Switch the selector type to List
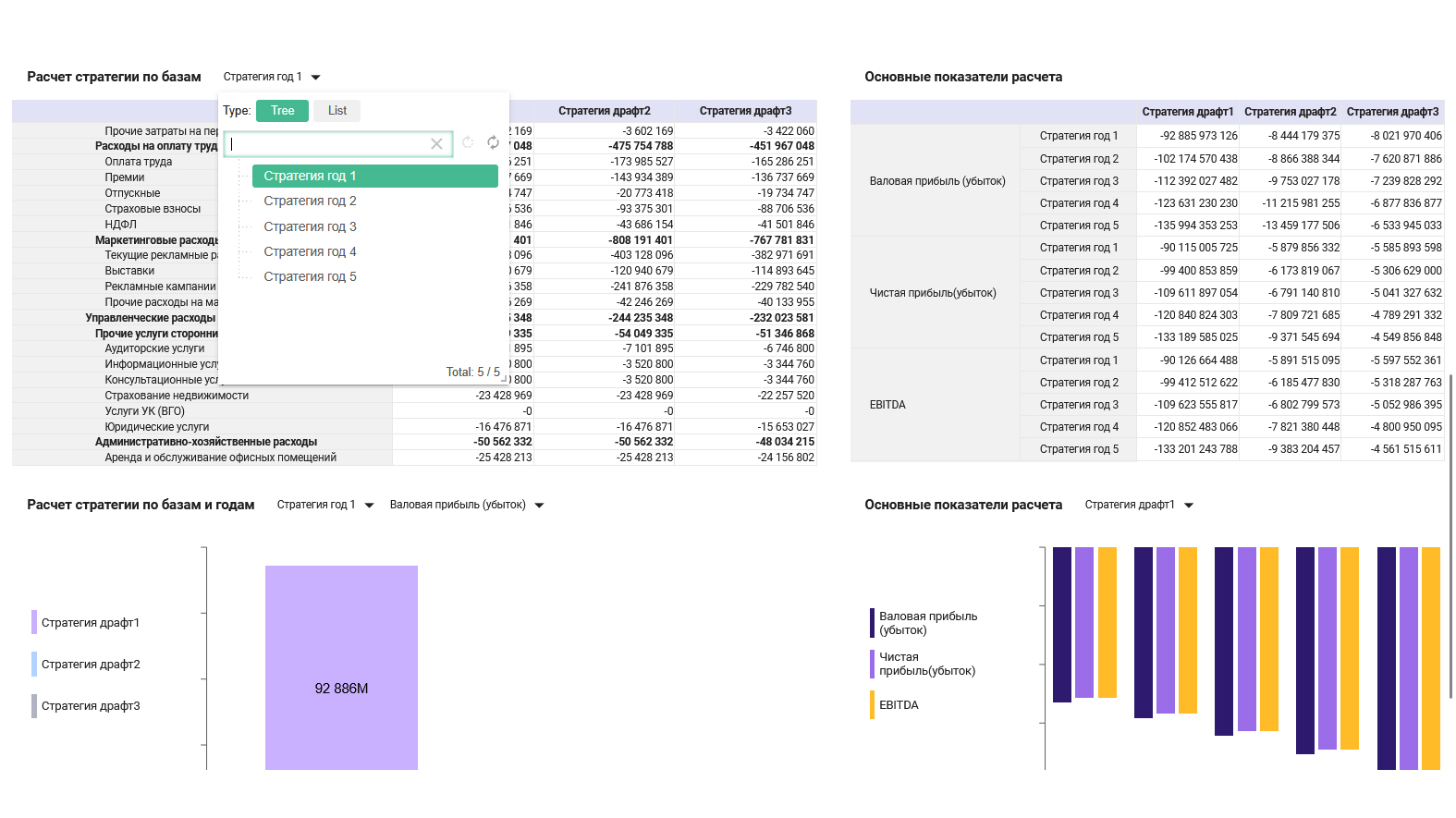Image resolution: width=1456 pixels, height=818 pixels. [x=337, y=111]
